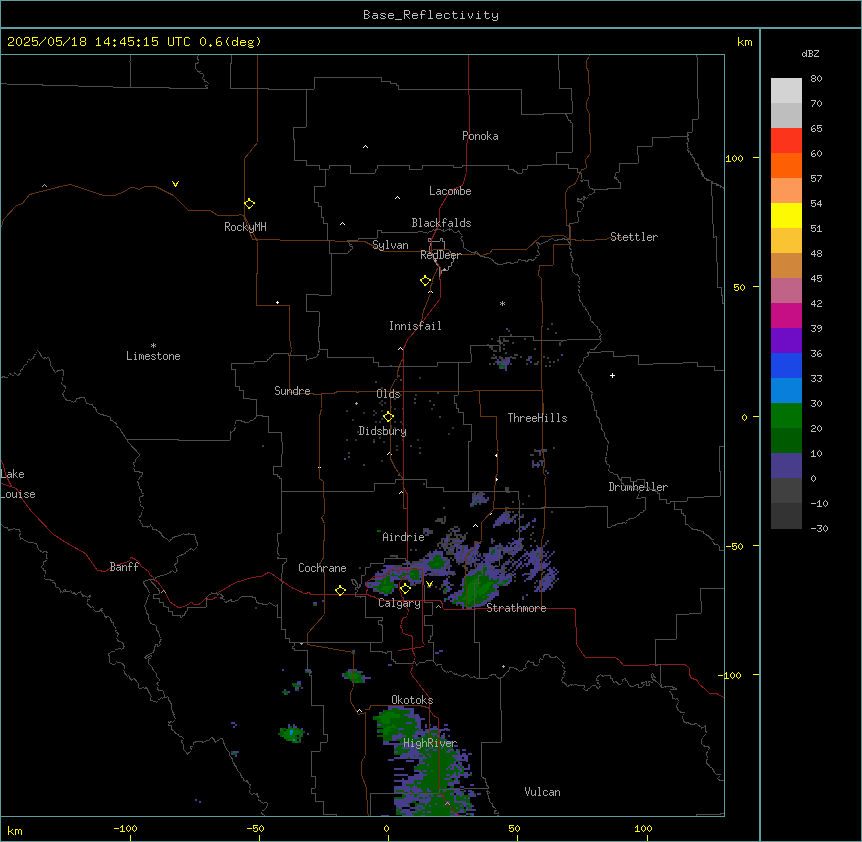862x842 pixels.
Task: Click the white plus marker north of Drumheller
Action: tap(612, 375)
